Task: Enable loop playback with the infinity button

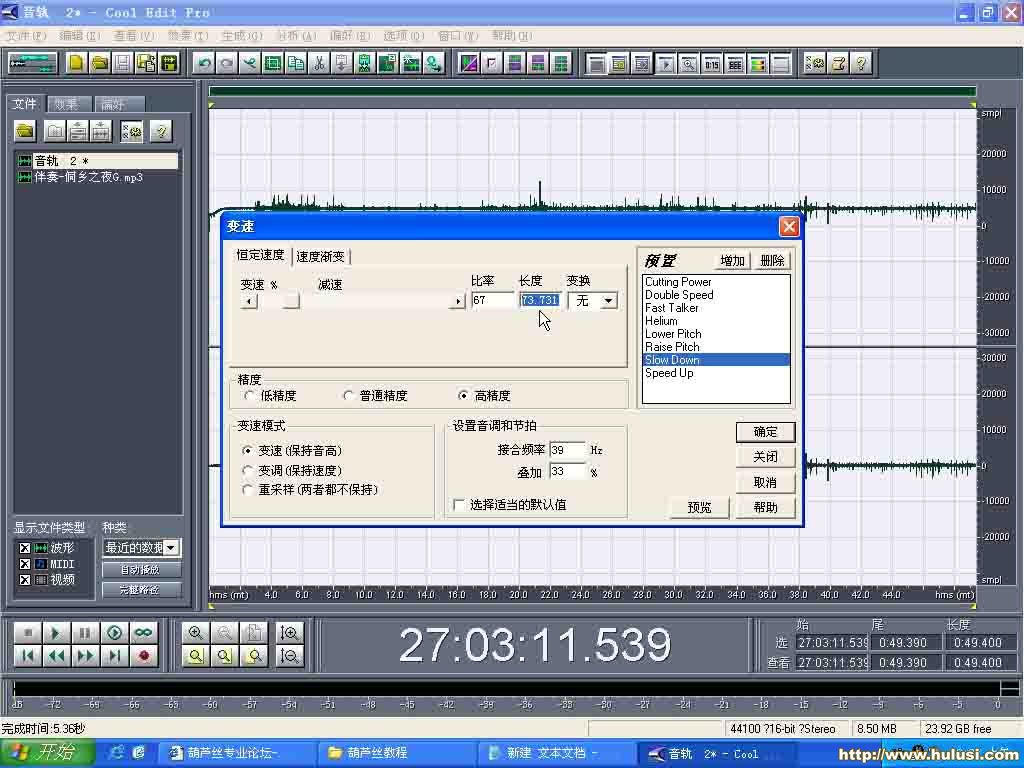Action: [x=144, y=632]
